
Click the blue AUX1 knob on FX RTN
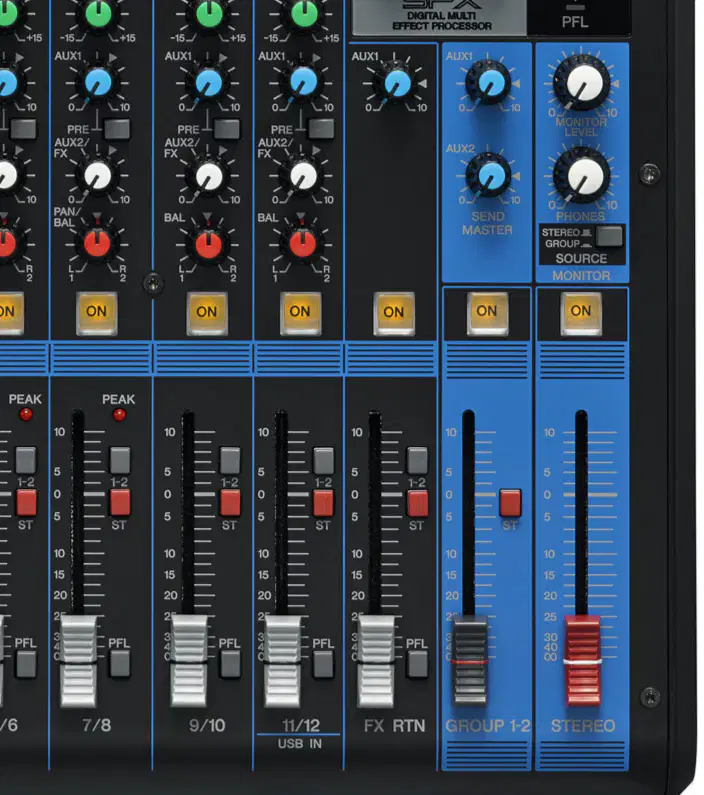[397, 83]
